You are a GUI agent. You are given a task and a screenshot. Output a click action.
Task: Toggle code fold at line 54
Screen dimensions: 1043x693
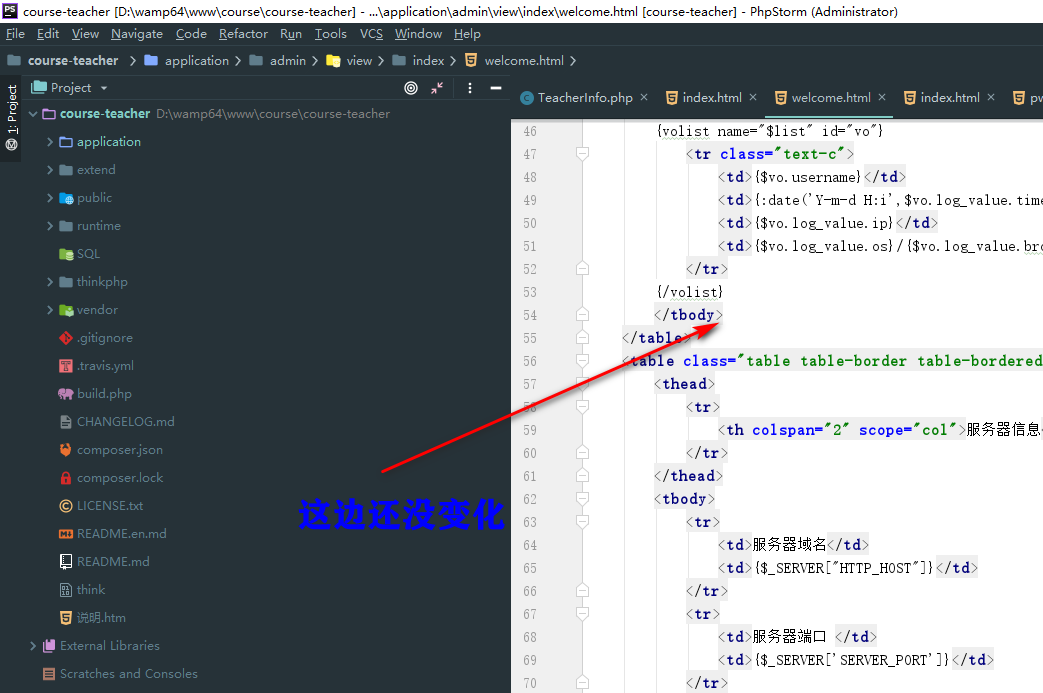[582, 315]
